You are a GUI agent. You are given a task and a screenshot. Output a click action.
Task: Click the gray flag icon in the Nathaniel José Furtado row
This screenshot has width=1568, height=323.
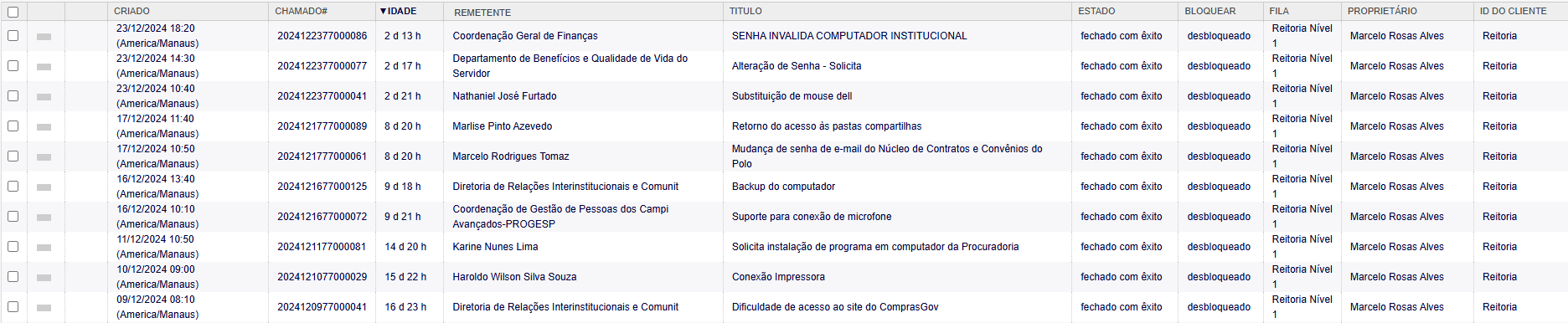point(44,96)
